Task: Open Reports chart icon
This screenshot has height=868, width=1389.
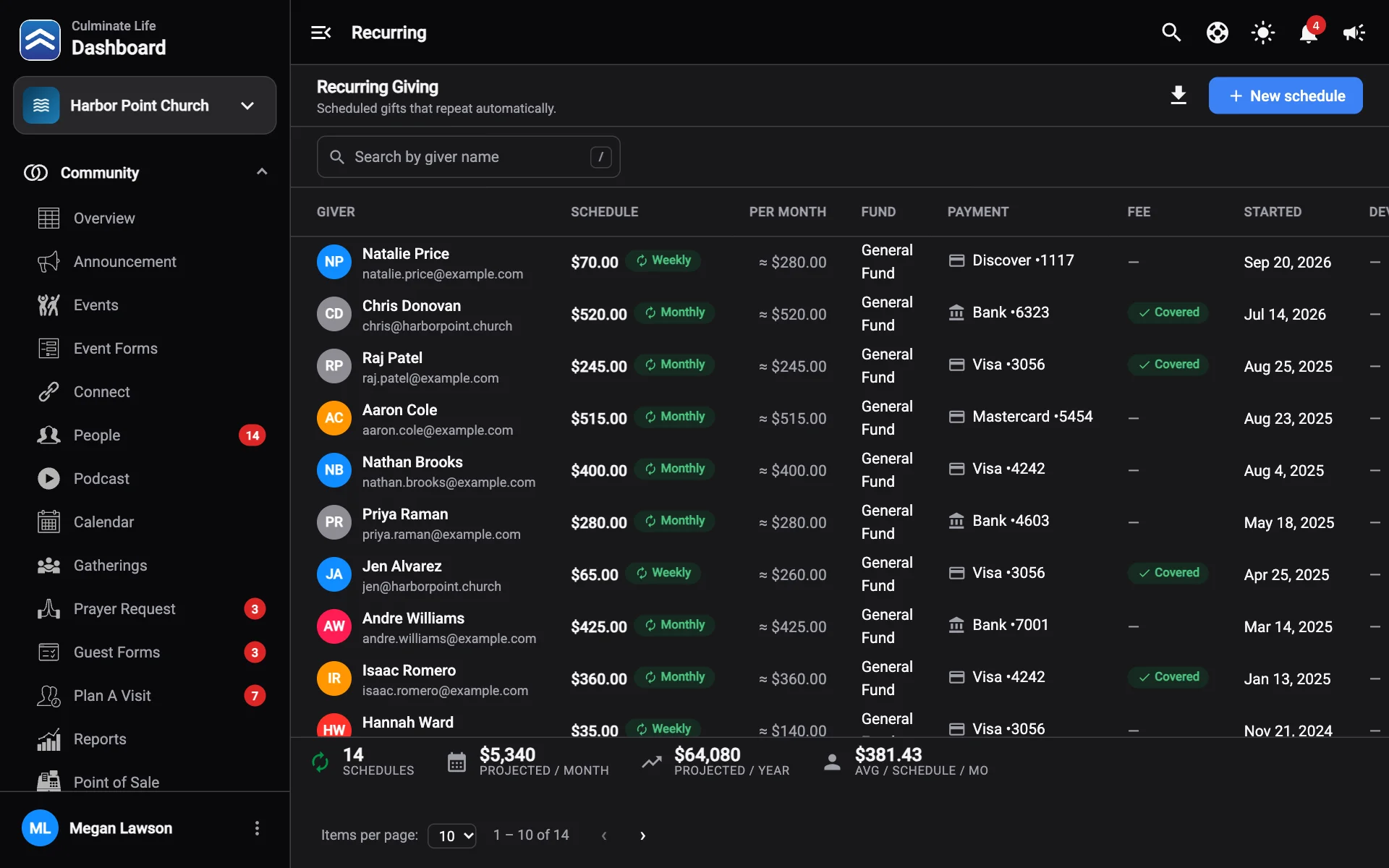Action: click(x=48, y=739)
